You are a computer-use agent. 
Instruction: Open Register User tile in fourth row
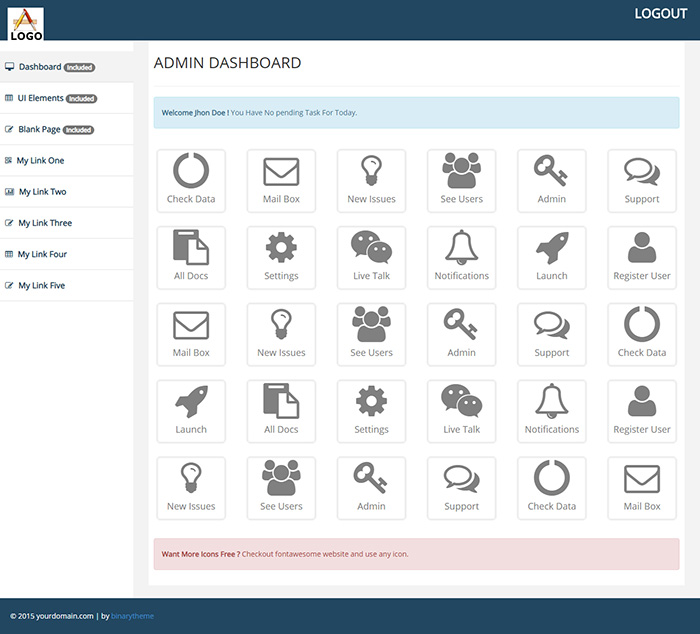(642, 411)
